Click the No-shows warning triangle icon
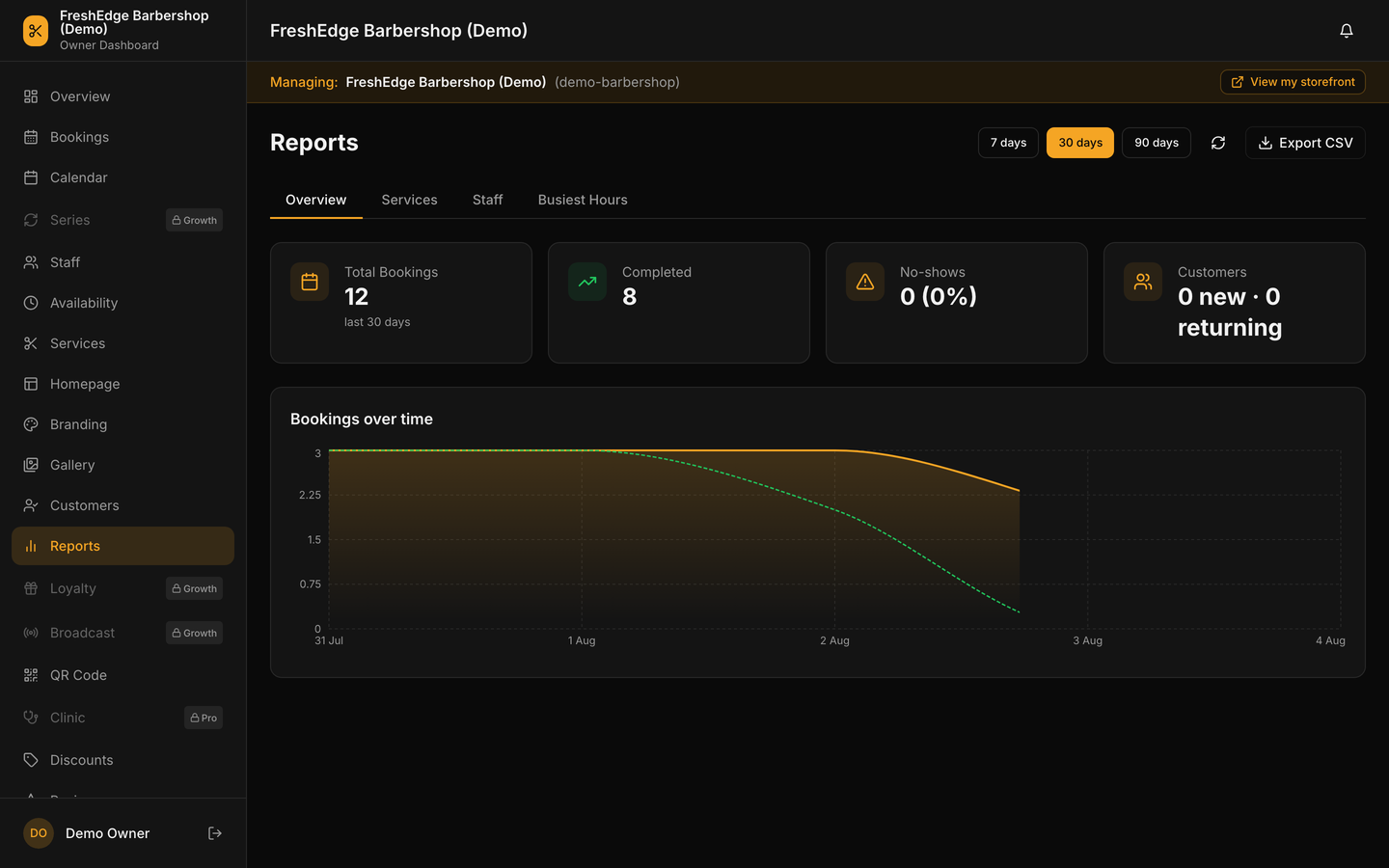 (865, 282)
